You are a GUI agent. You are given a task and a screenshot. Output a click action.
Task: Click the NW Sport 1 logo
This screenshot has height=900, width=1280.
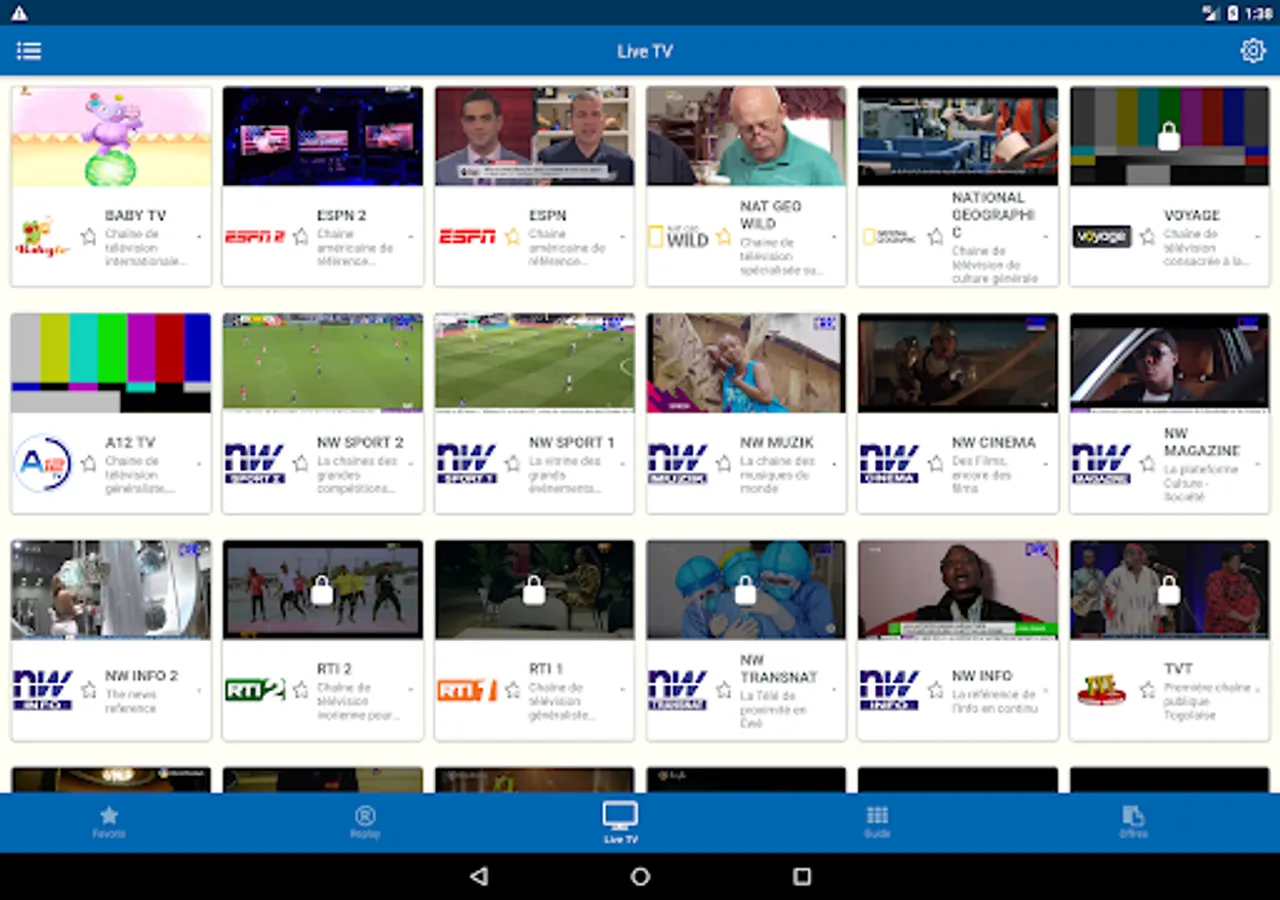(x=467, y=463)
